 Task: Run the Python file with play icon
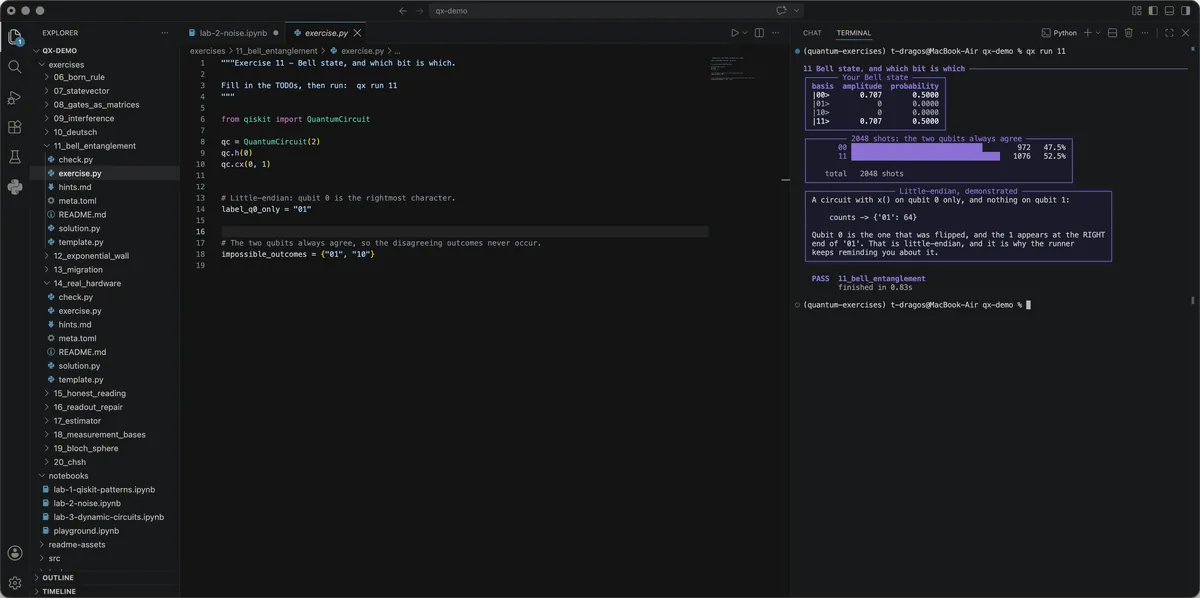736,33
